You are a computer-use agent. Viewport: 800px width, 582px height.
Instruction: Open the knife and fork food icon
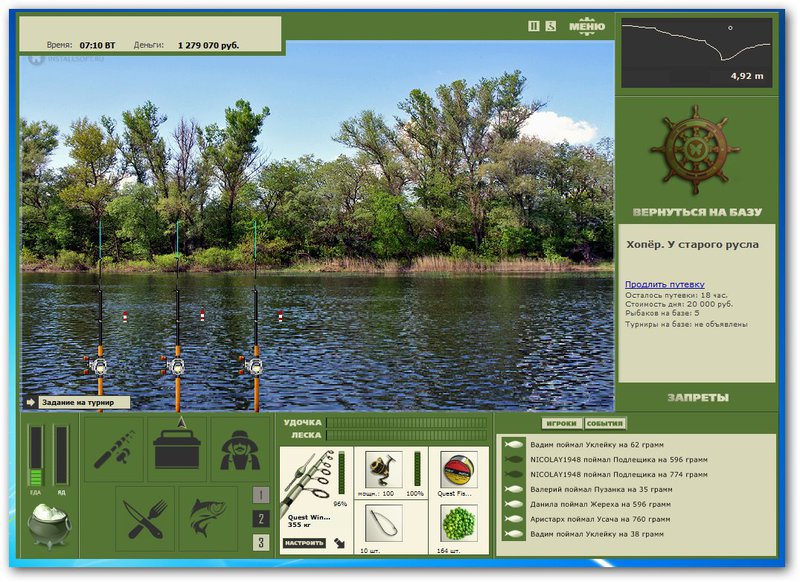(145, 518)
